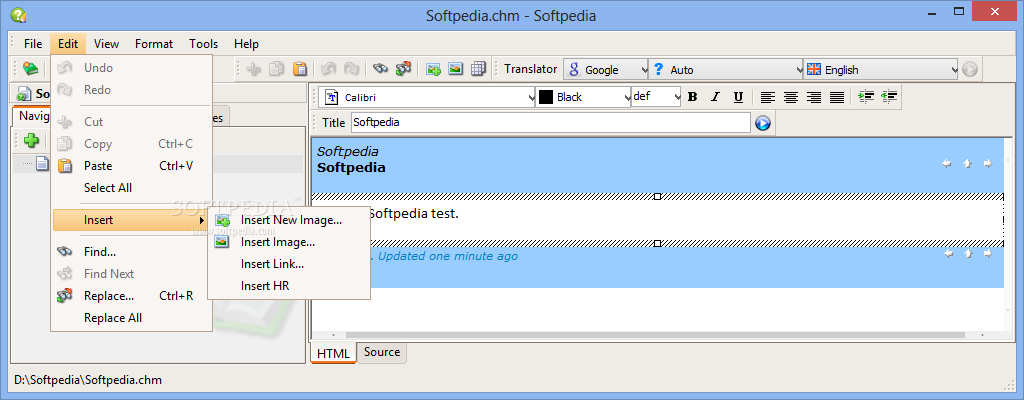This screenshot has height=400, width=1024.
Task: Click the Align Right icon
Action: pos(814,97)
